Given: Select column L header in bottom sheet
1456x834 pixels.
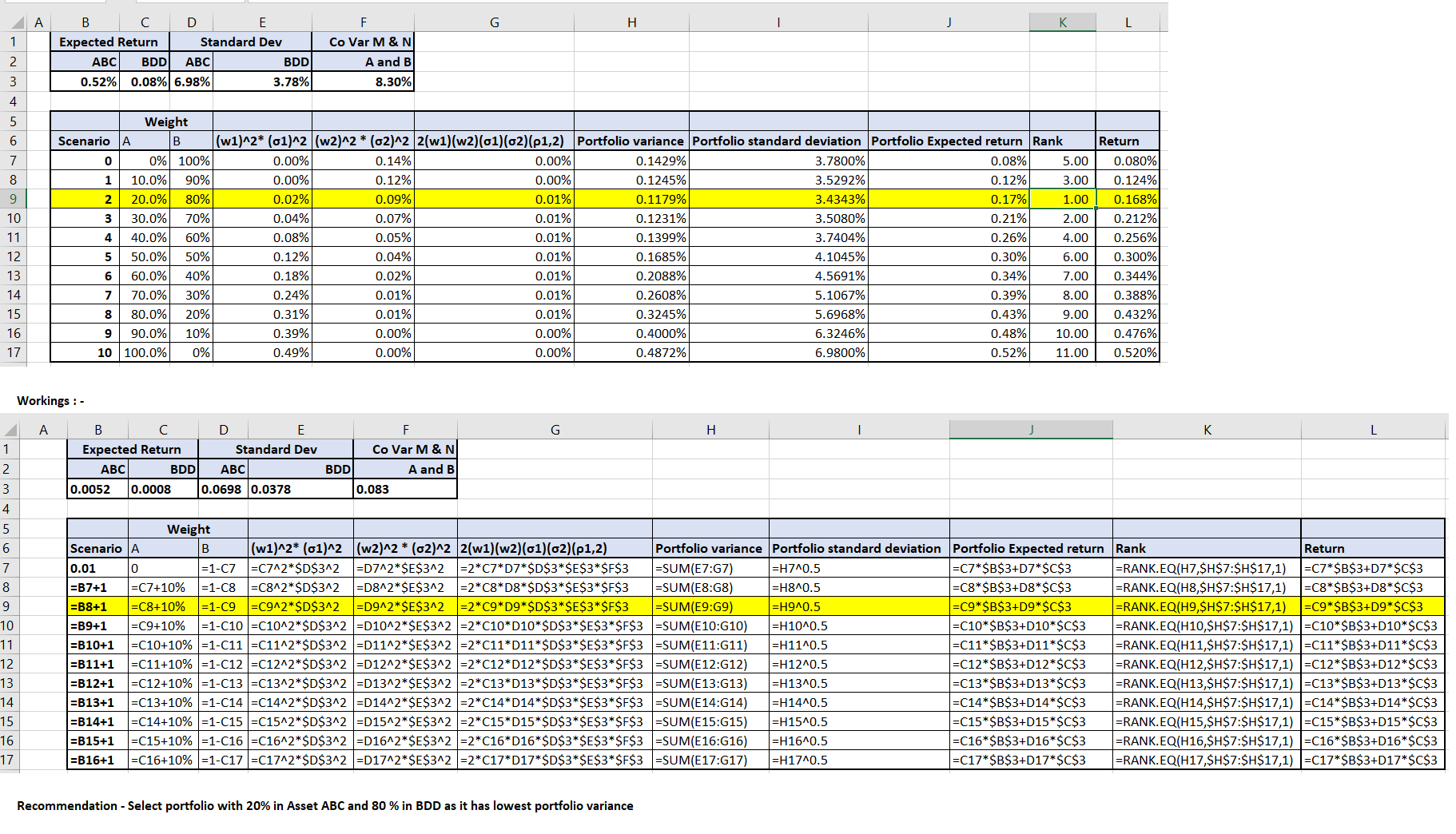Looking at the screenshot, I should coord(1373,430).
